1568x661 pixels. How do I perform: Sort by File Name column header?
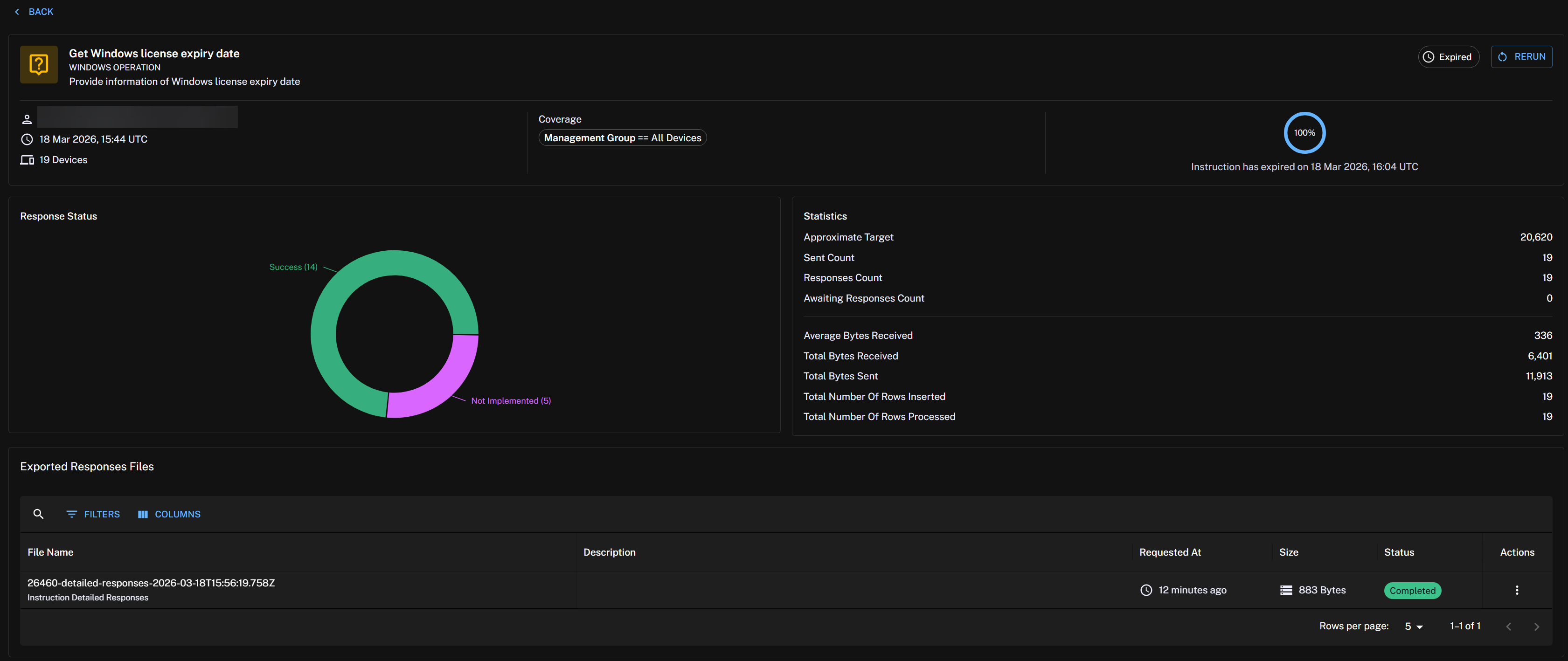(x=50, y=551)
